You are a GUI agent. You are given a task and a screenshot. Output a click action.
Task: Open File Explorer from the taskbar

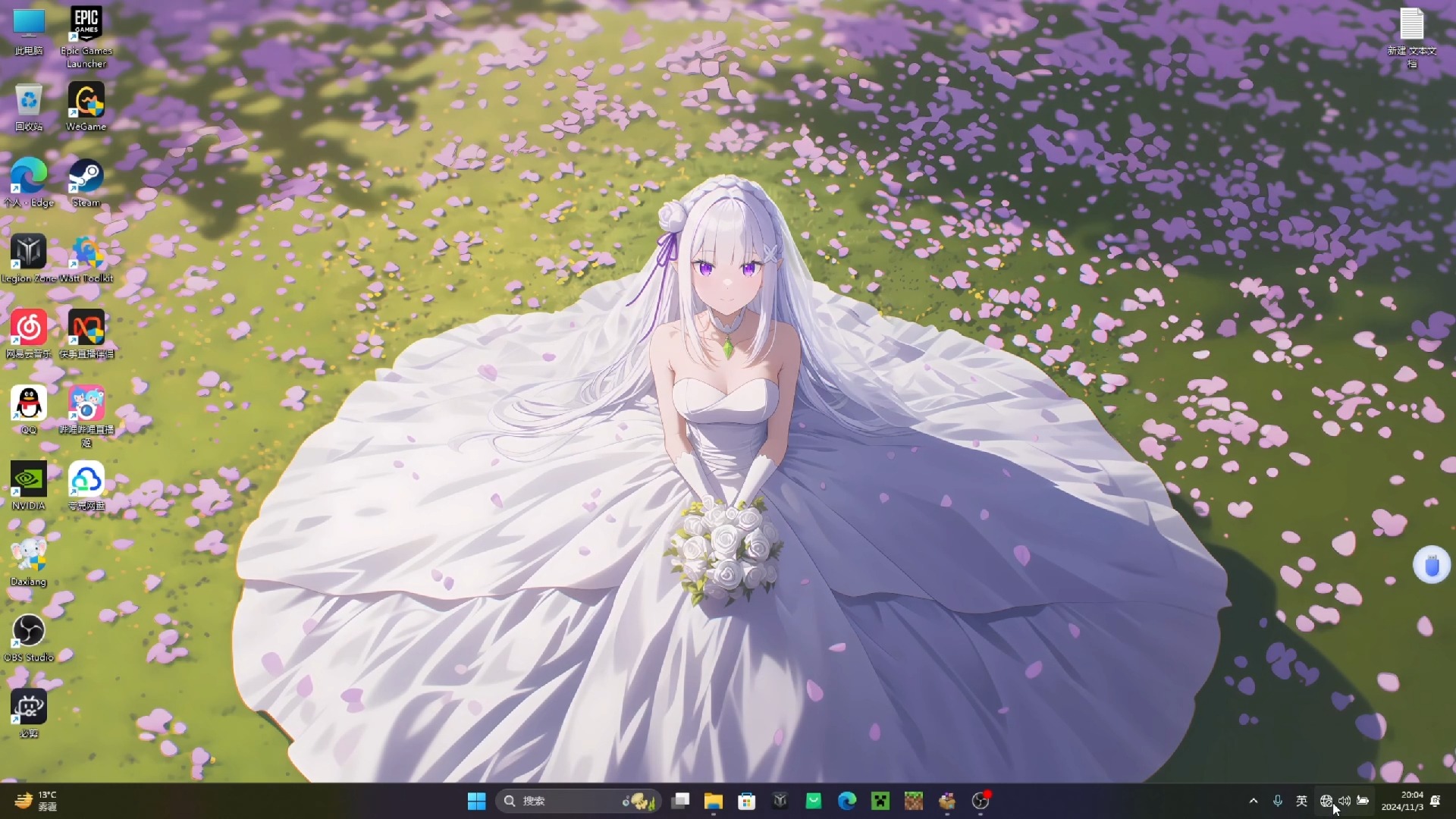click(x=714, y=801)
